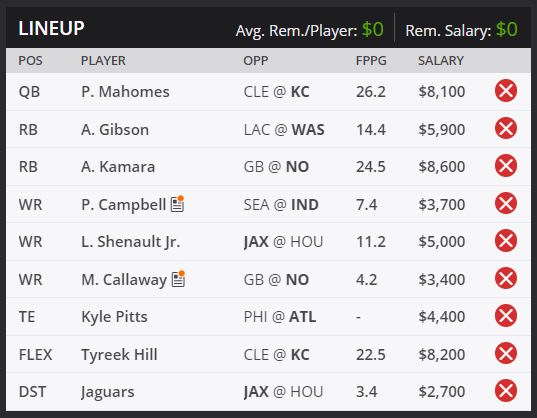The image size is (537, 418).
Task: Click the FPPG column header
Action: [371, 61]
